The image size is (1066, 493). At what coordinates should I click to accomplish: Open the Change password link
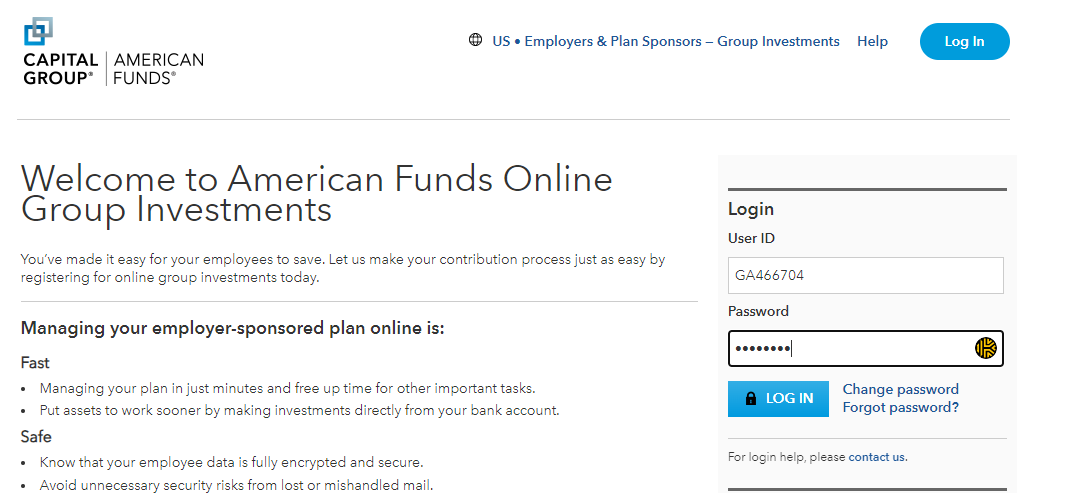point(901,389)
